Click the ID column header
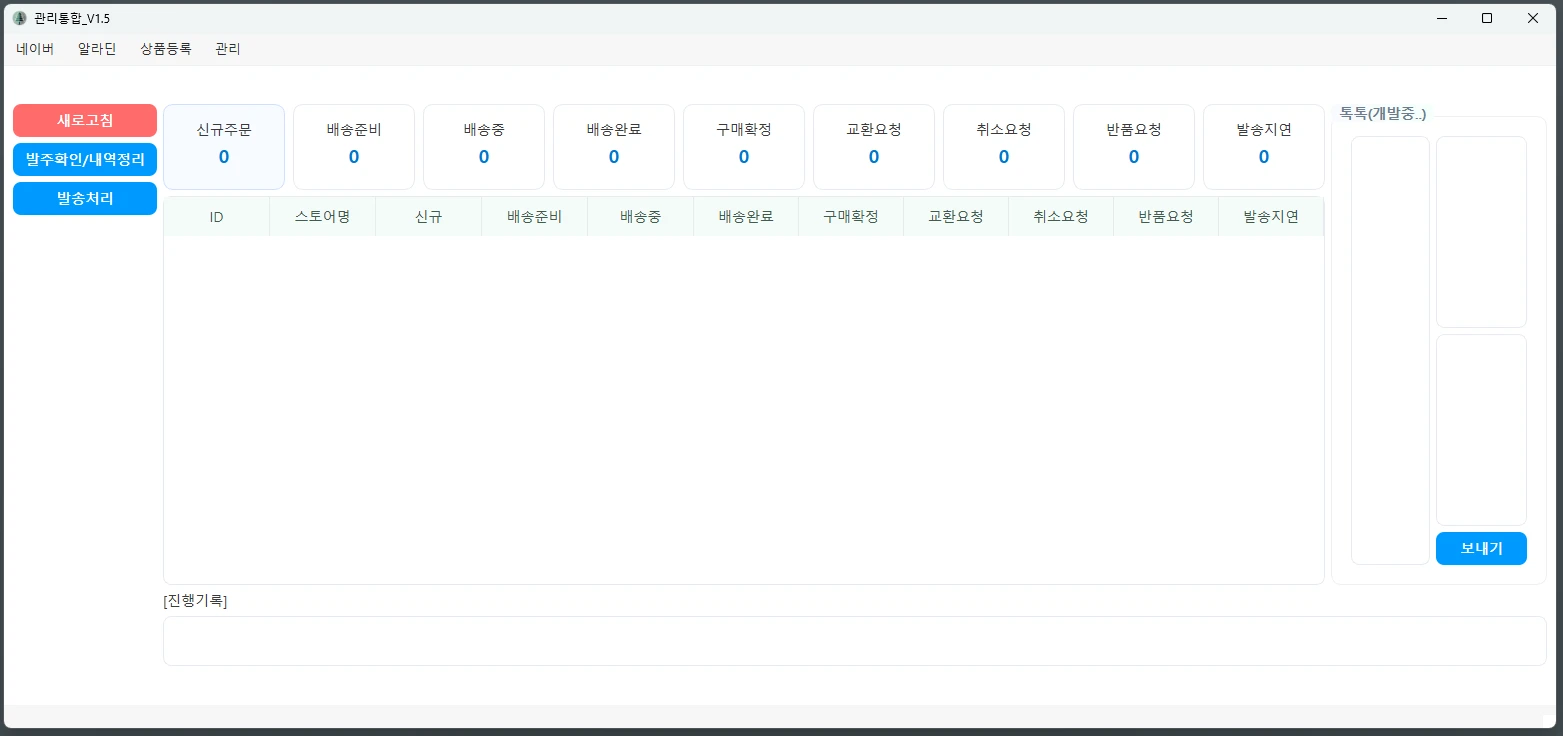 (217, 217)
